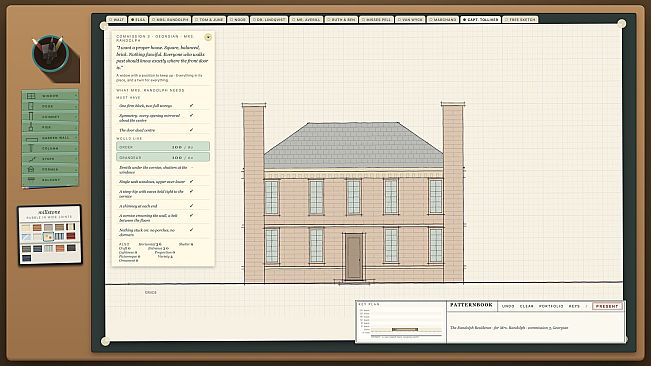
Task: Click the Patternbook title
Action: [471, 305]
